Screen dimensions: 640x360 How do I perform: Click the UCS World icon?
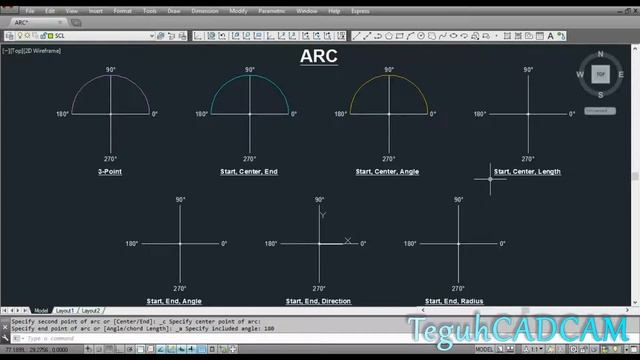pyautogui.click(x=211, y=36)
